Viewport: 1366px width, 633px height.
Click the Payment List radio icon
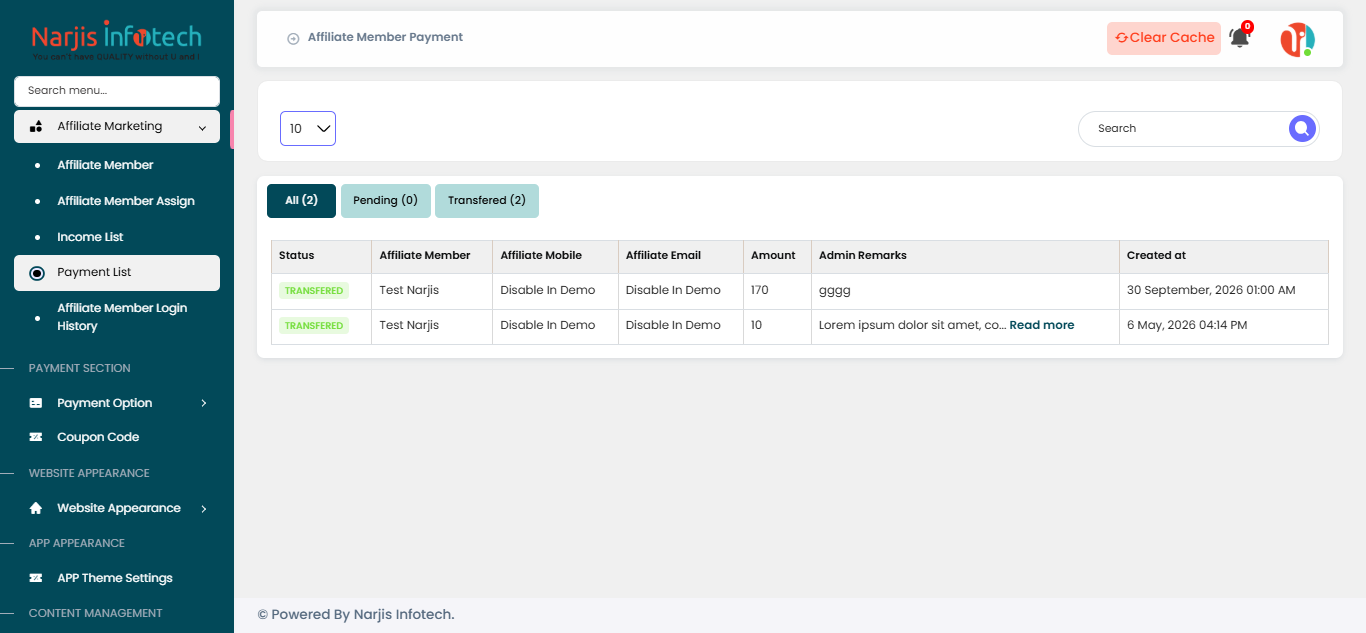(37, 273)
